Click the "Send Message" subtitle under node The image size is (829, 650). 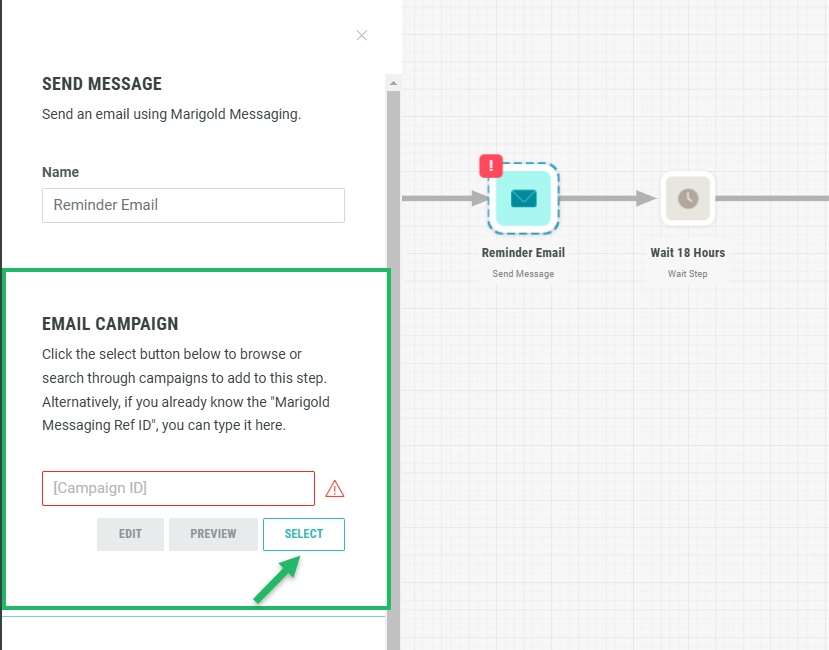(x=523, y=274)
